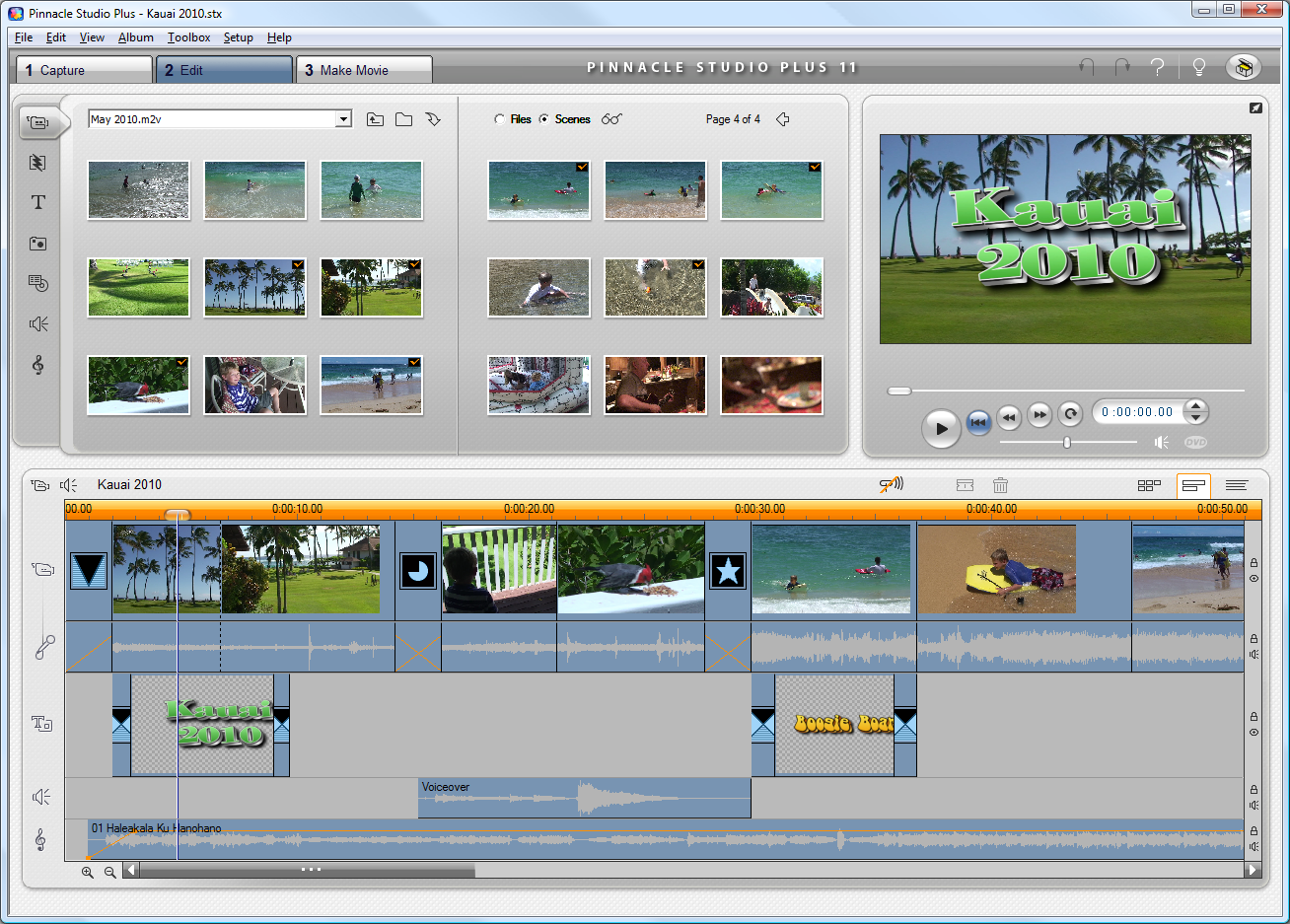Toggle loop playback button
The image size is (1290, 924).
pyautogui.click(x=1070, y=414)
